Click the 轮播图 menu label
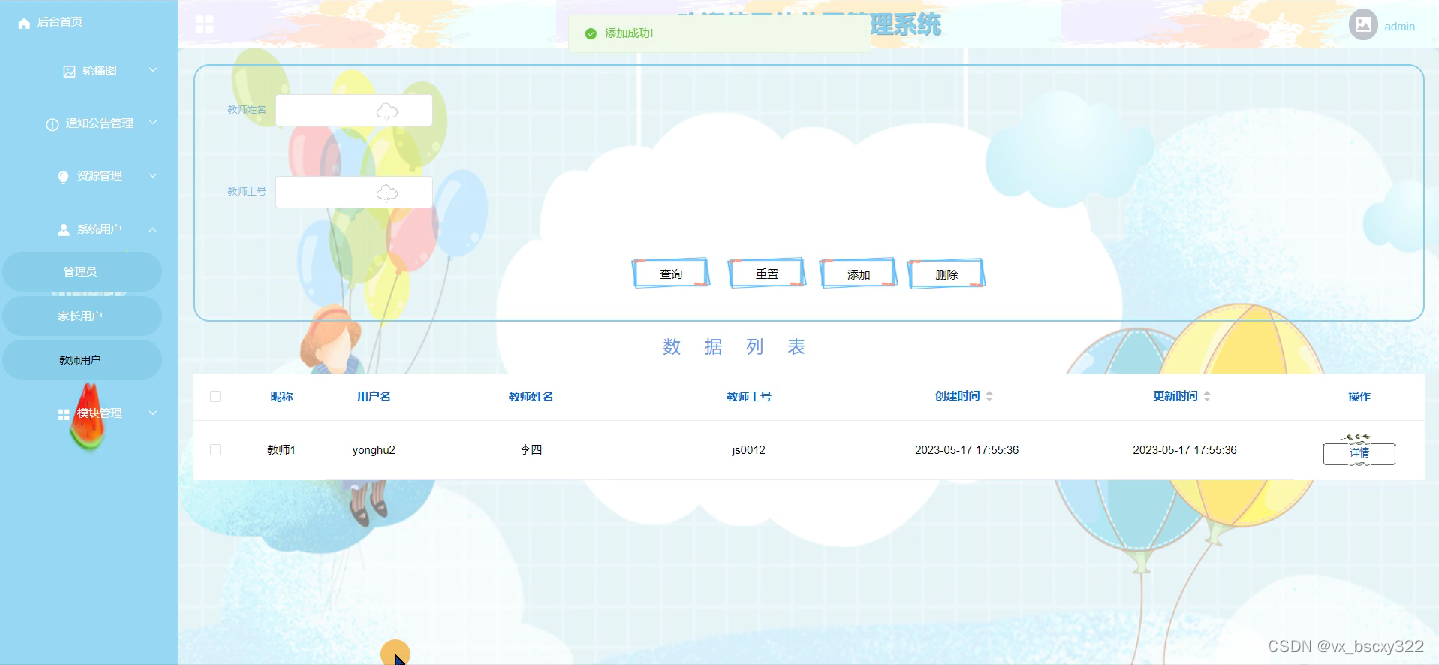The width and height of the screenshot is (1439, 665). tap(99, 71)
